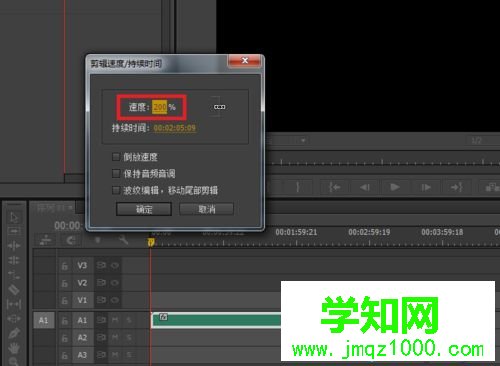Viewport: 500px width, 366px height.
Task: Toggle lock on track V1
Action: click(65, 301)
